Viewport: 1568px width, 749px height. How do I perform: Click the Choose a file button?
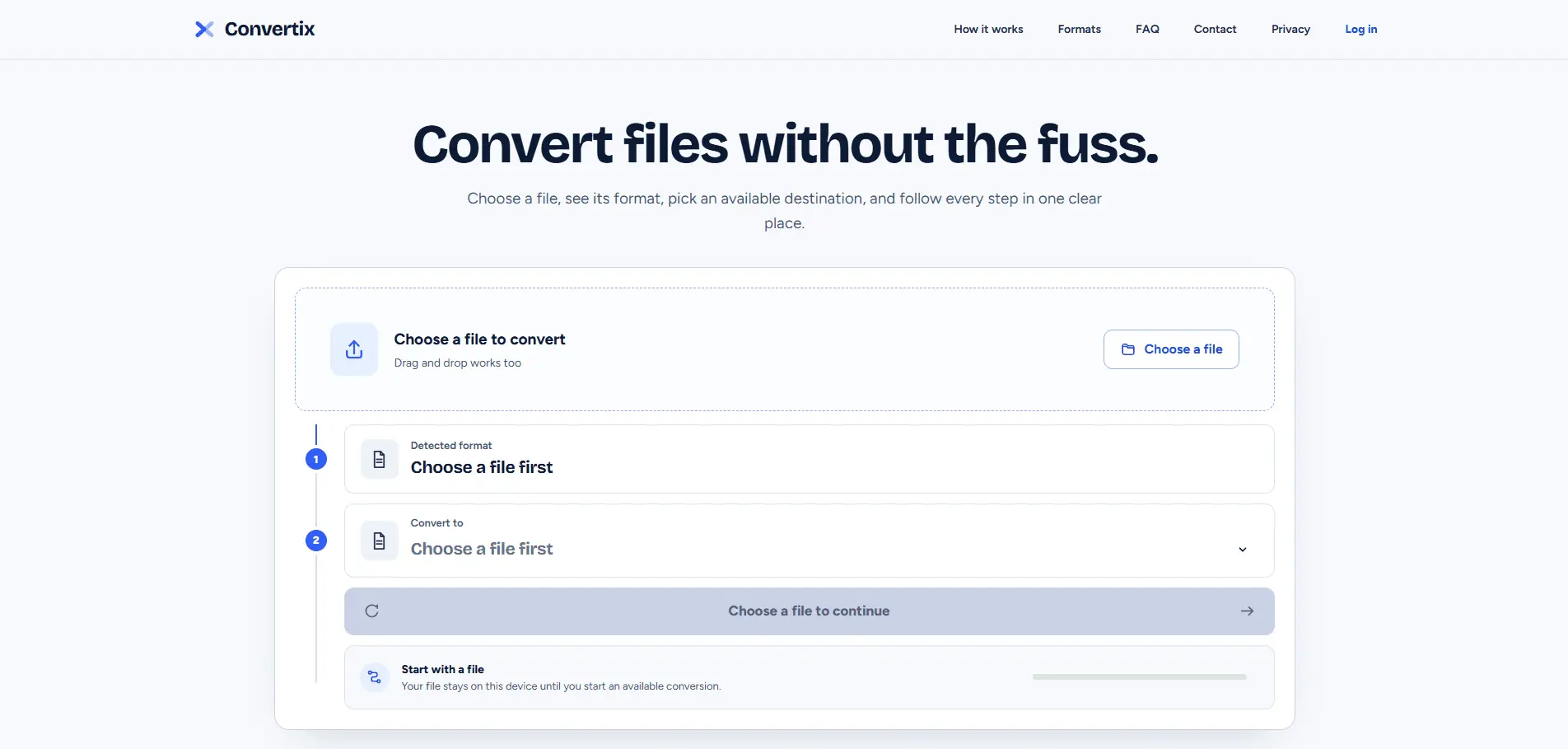click(1171, 349)
